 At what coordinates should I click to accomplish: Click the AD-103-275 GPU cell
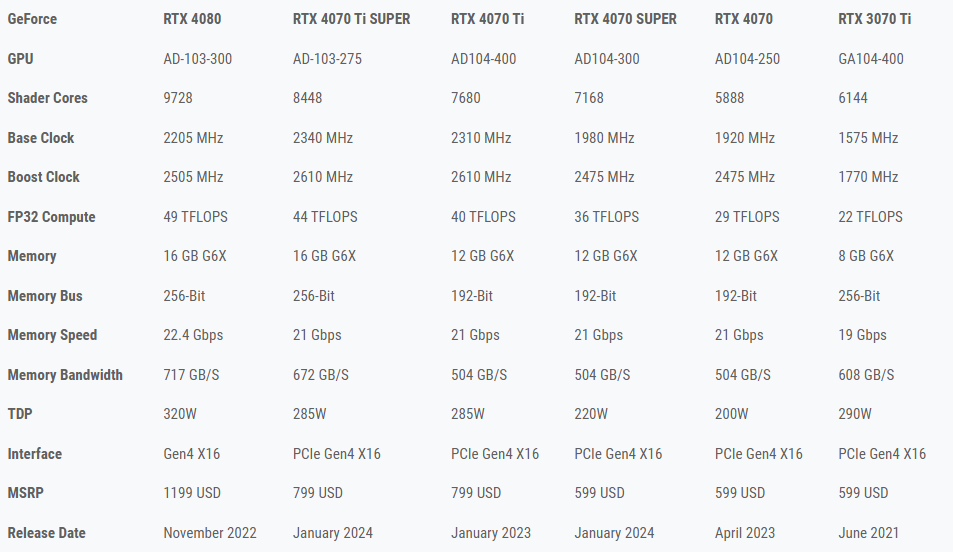tap(327, 59)
